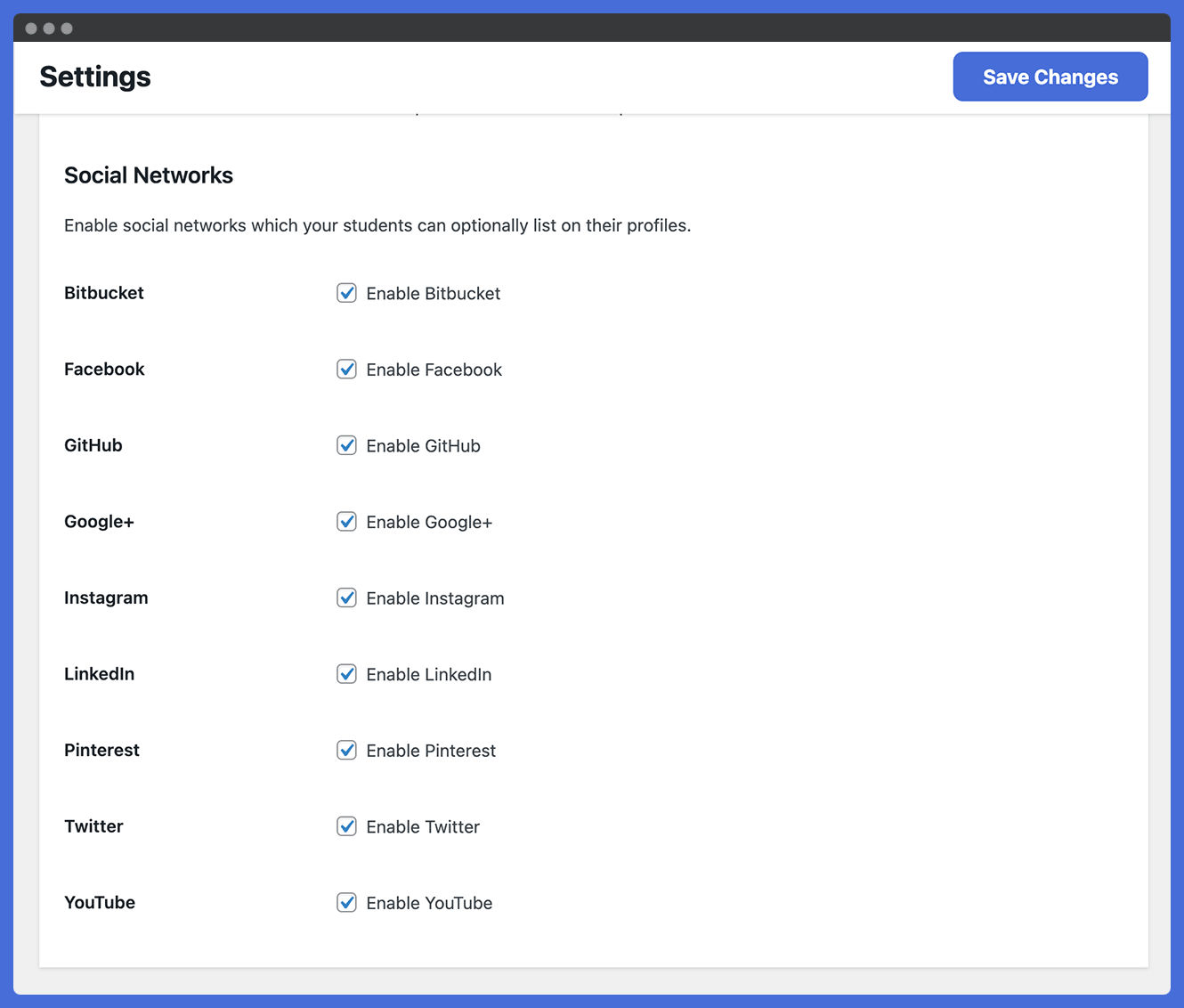Click the Enable Facebook label text
The width and height of the screenshot is (1184, 1008).
434,370
